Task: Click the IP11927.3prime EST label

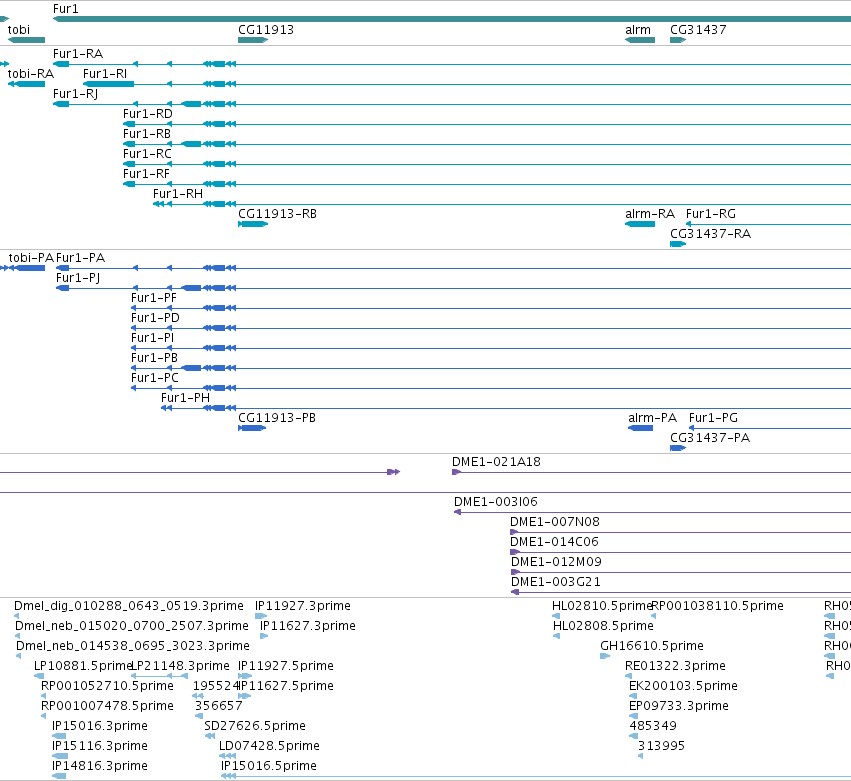Action: pos(303,606)
